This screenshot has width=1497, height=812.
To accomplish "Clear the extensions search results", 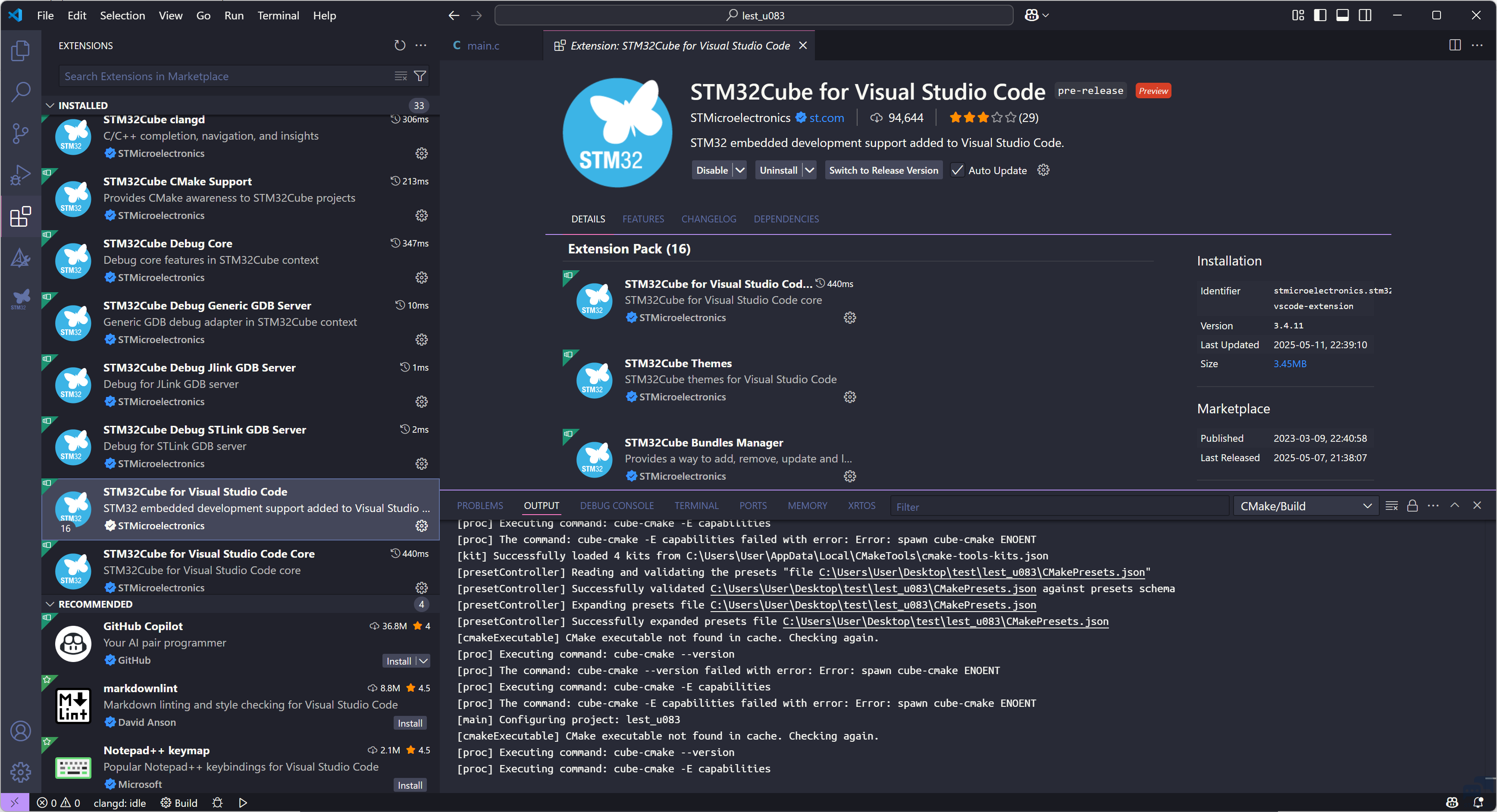I will point(401,76).
